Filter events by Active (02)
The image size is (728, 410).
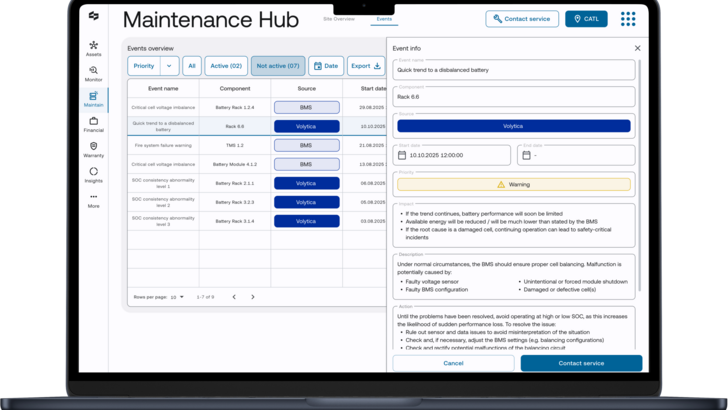(x=226, y=66)
